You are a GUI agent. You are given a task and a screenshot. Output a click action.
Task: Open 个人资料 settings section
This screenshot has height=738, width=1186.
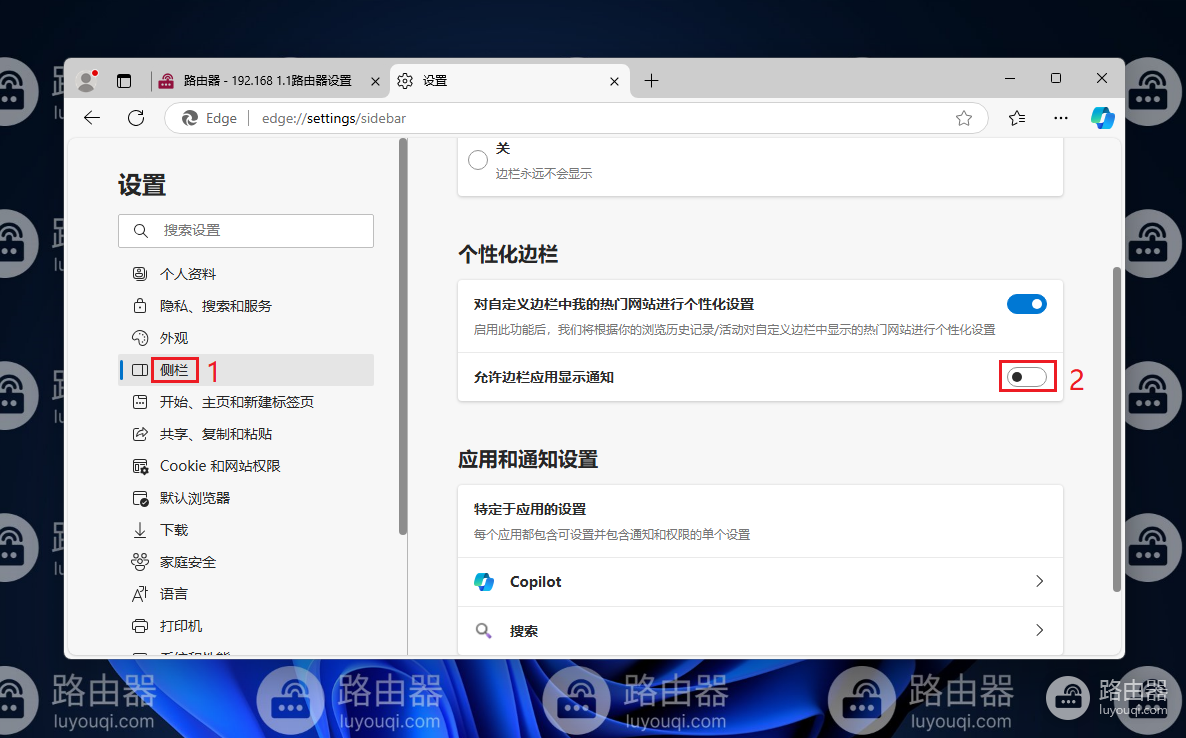246,274
